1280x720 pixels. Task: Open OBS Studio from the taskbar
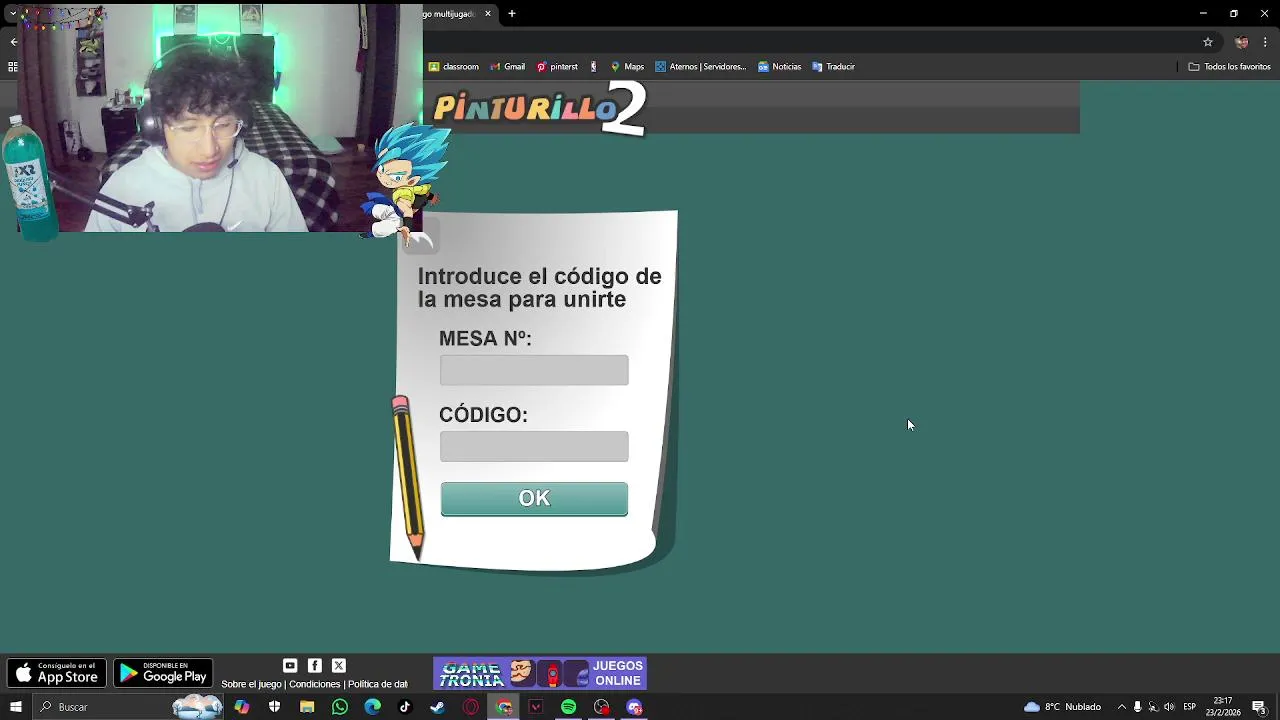click(x=601, y=707)
